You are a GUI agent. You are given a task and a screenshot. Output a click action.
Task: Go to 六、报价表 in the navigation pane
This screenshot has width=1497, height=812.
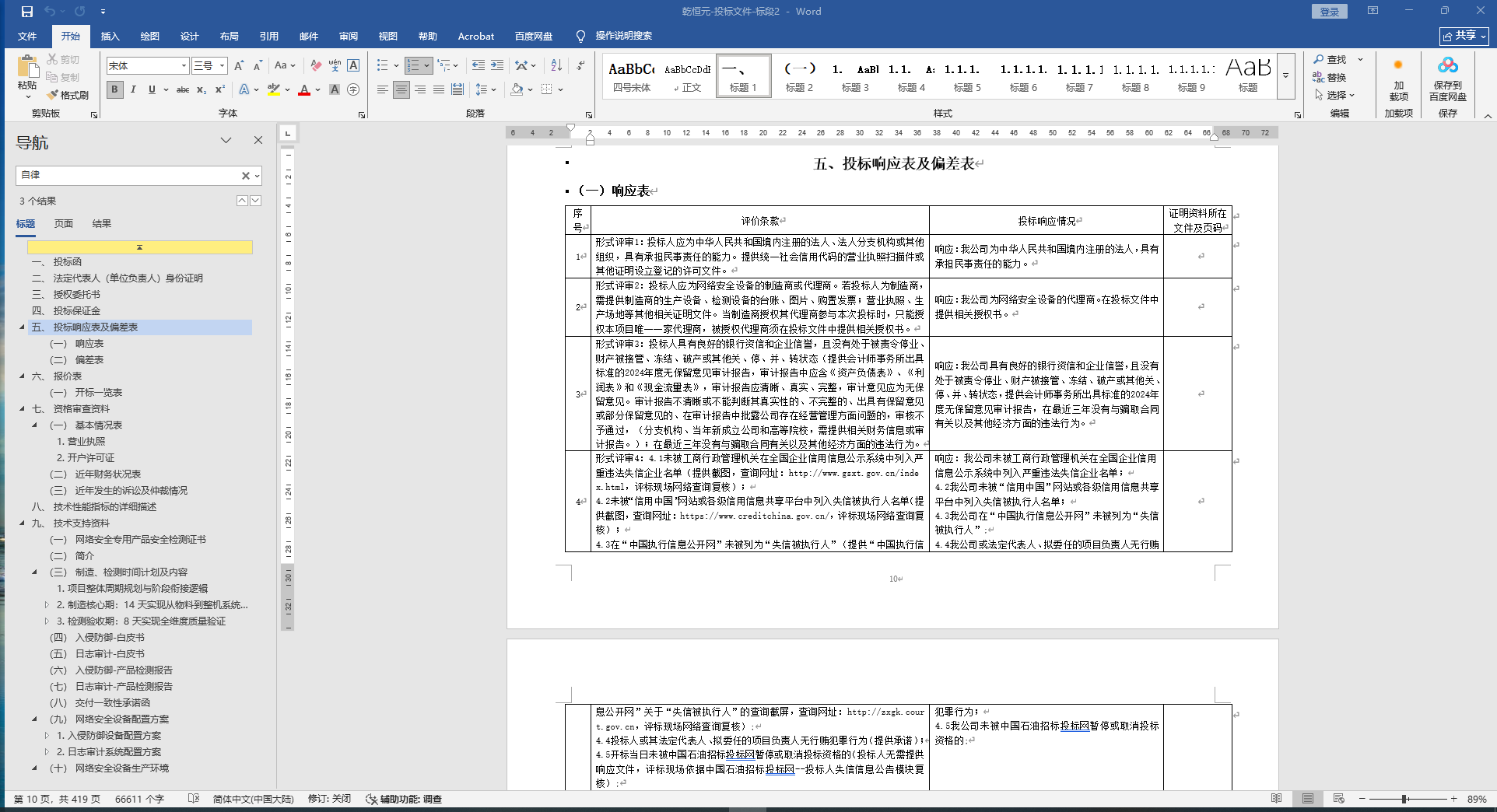click(67, 376)
